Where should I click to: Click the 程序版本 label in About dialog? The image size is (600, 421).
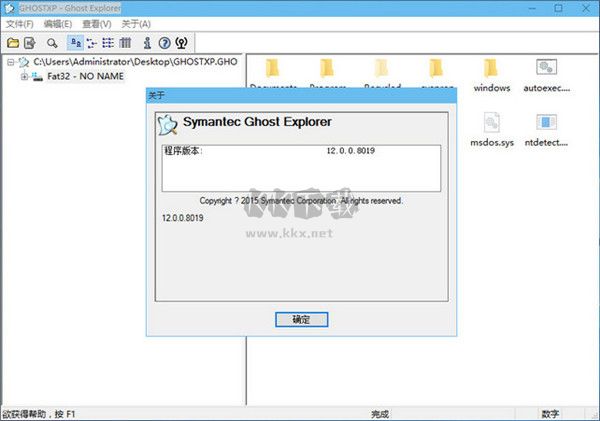point(183,151)
